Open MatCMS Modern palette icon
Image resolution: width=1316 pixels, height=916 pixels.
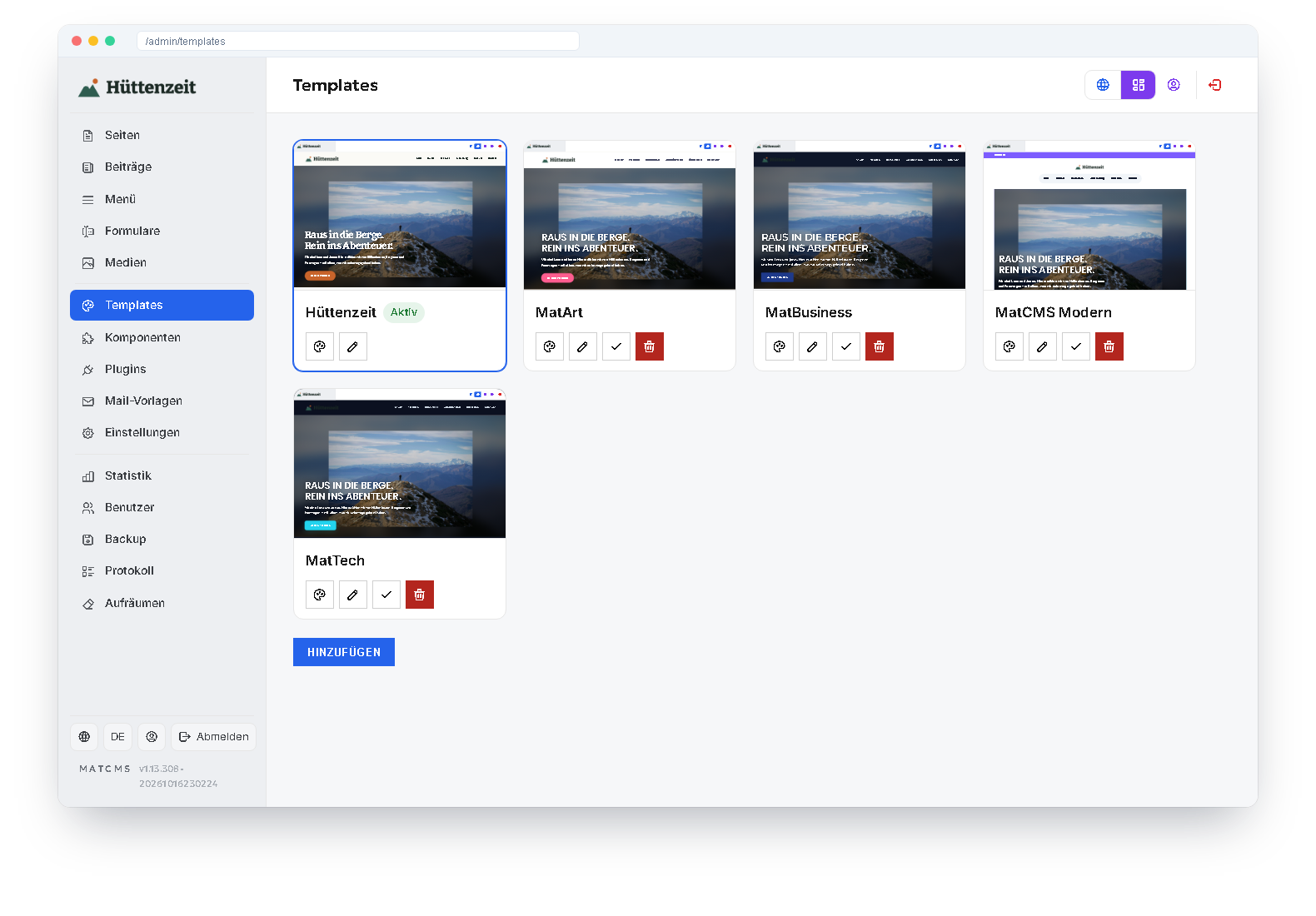[x=1009, y=346]
